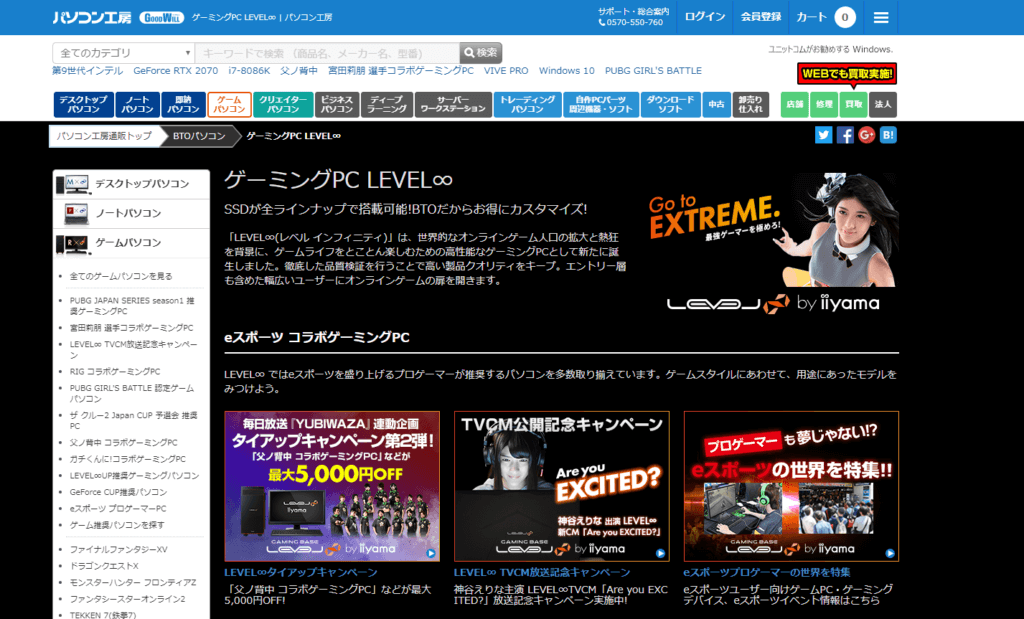
Task: Select the ゲームパソコン nav tab
Action: coord(229,104)
